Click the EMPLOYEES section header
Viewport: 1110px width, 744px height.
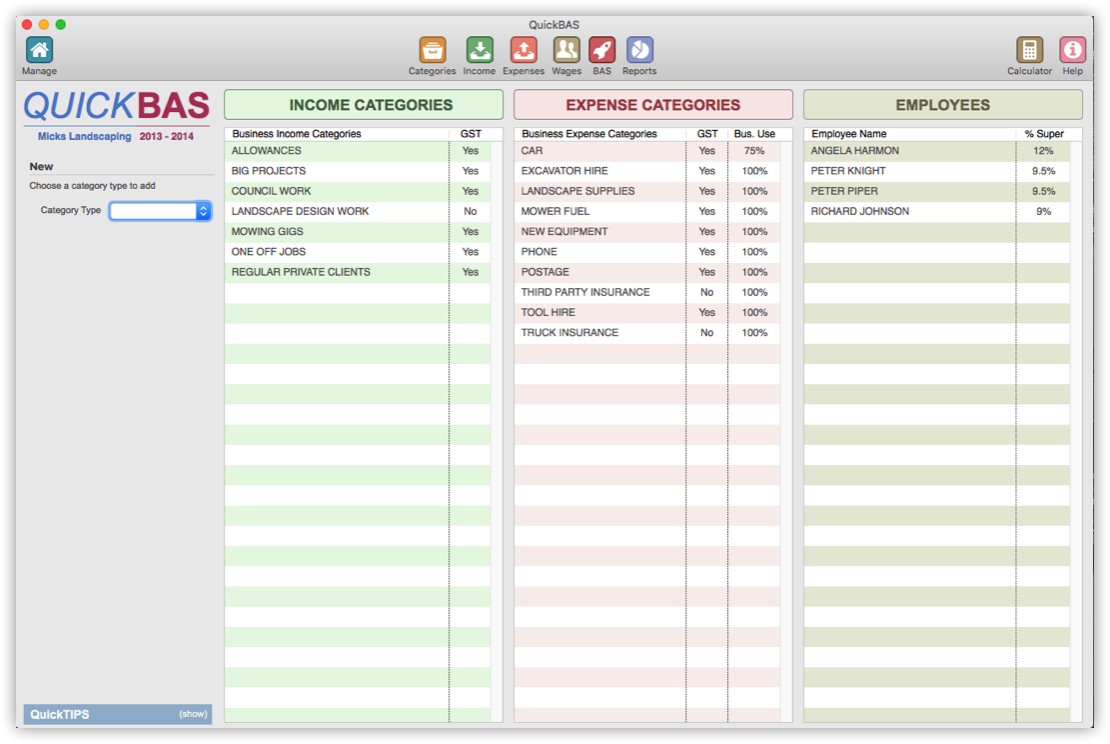pos(941,104)
